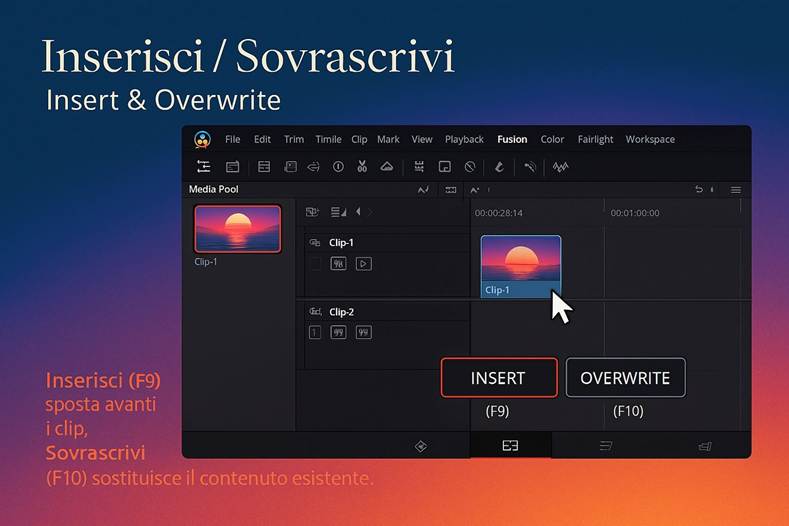Viewport: 789px width, 526px height.
Task: Click the snapping markers toolbar icon
Action: [x=419, y=167]
